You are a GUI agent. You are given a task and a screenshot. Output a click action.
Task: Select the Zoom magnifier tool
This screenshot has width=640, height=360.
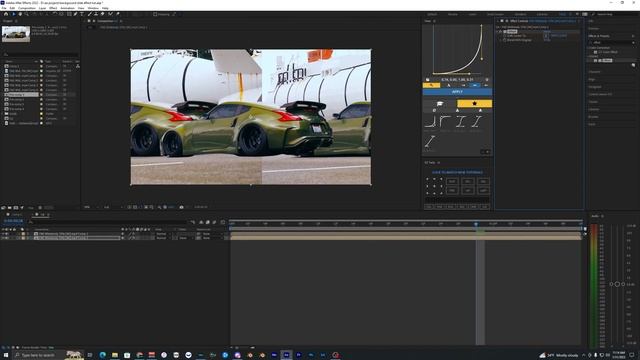coord(27,14)
